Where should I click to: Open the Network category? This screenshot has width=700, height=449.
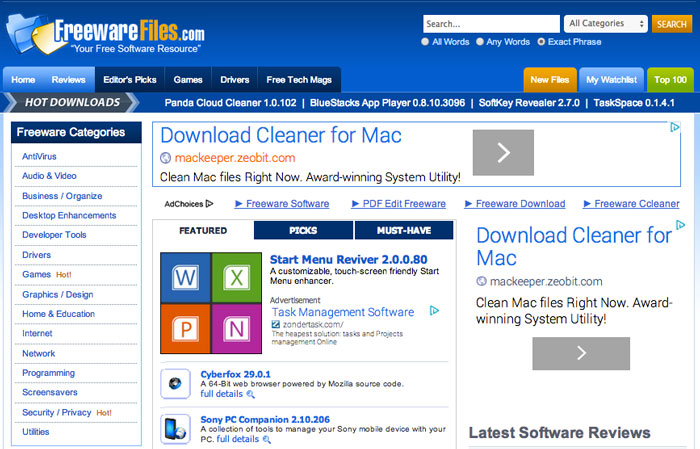38,353
